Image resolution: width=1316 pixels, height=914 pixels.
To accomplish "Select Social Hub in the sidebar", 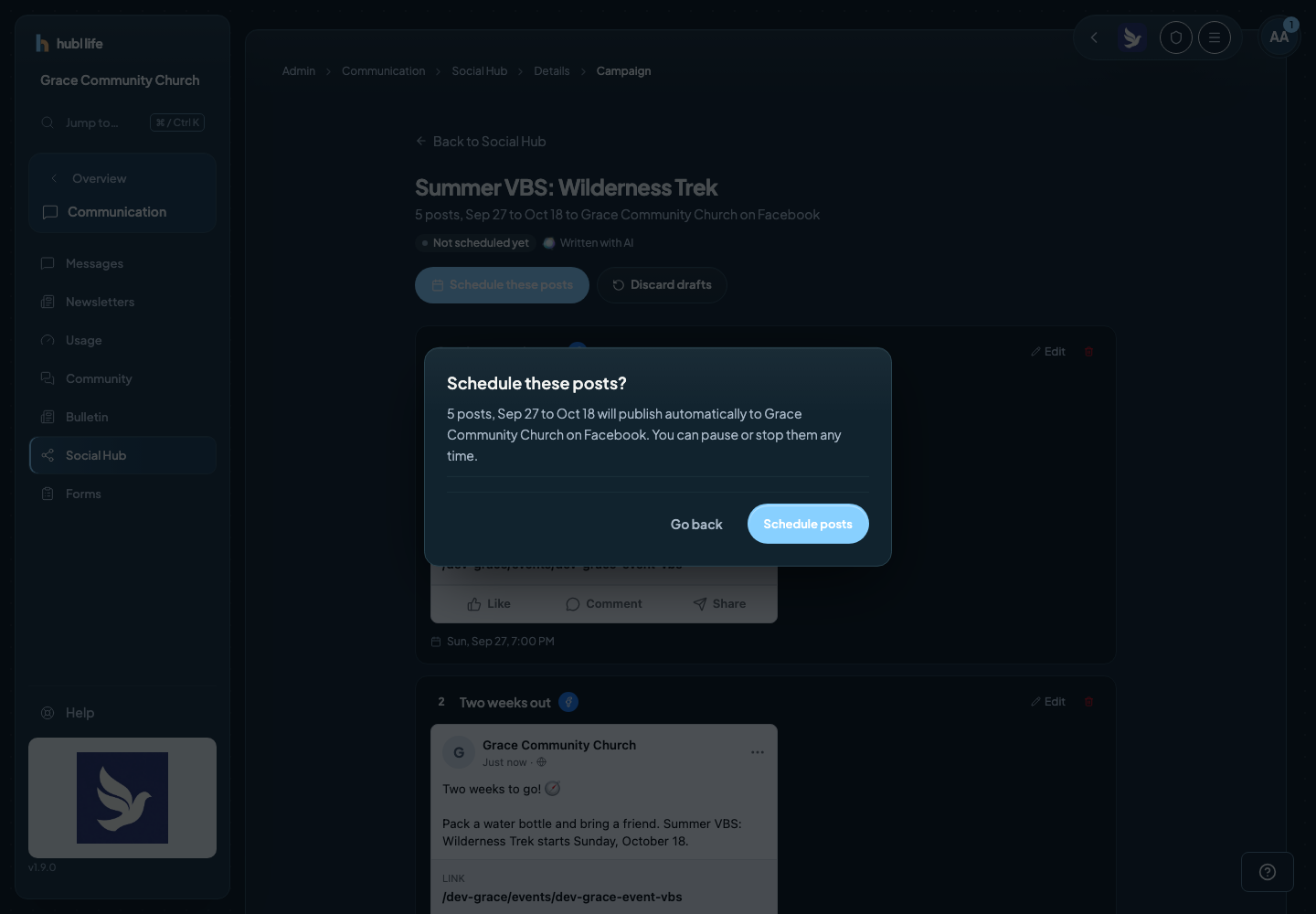I will 122,455.
